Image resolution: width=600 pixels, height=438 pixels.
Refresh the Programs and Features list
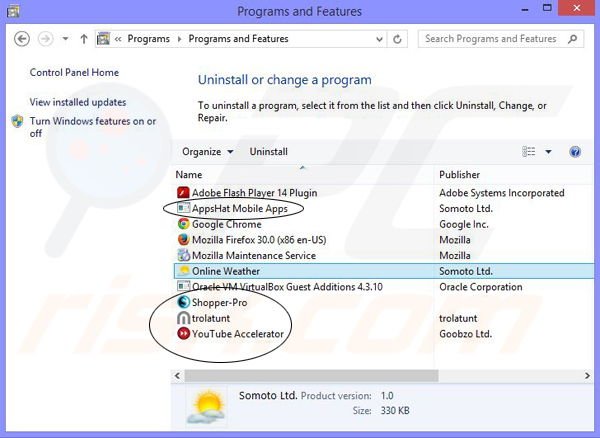pyautogui.click(x=397, y=39)
